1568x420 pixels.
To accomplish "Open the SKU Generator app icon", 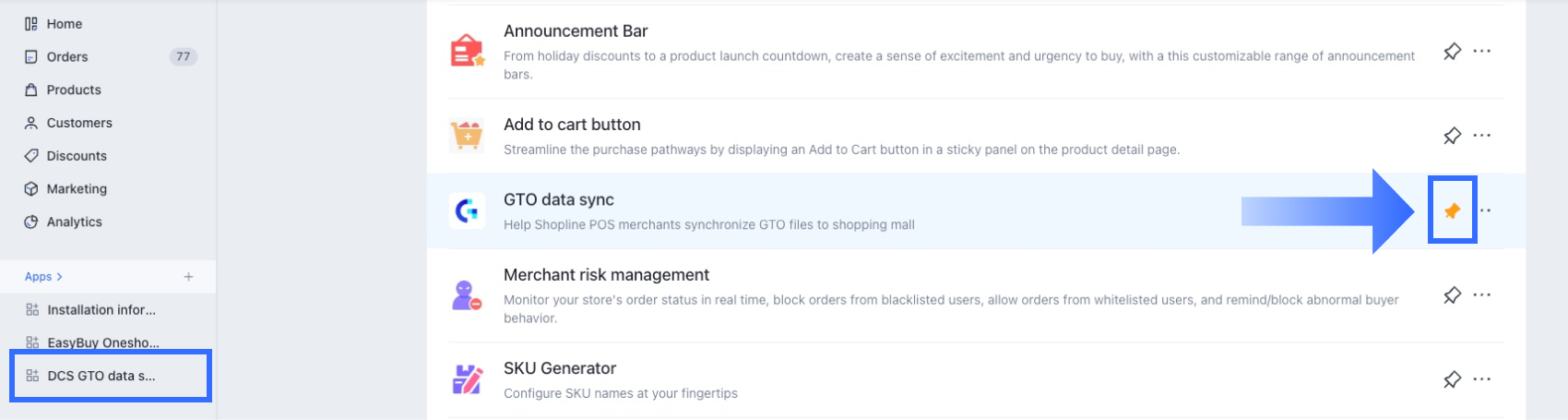I will [467, 379].
